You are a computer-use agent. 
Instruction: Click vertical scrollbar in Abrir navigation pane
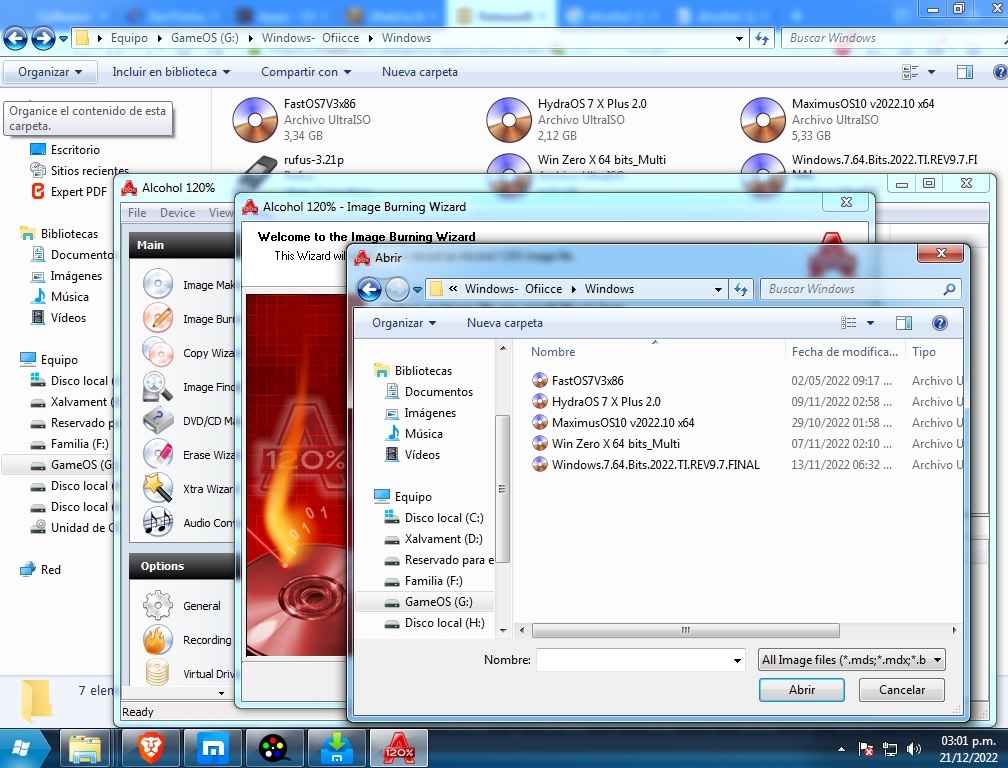[x=503, y=488]
